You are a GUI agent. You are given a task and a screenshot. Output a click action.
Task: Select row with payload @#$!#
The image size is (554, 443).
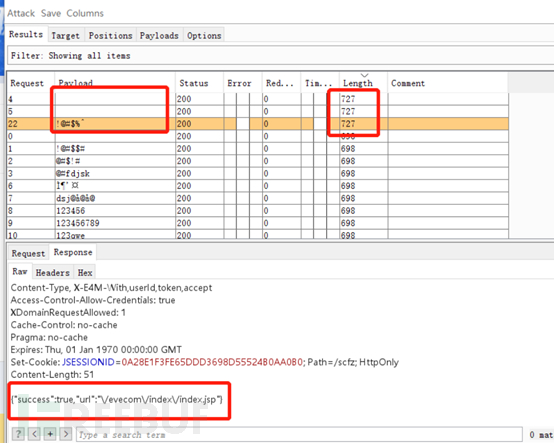tap(258, 161)
